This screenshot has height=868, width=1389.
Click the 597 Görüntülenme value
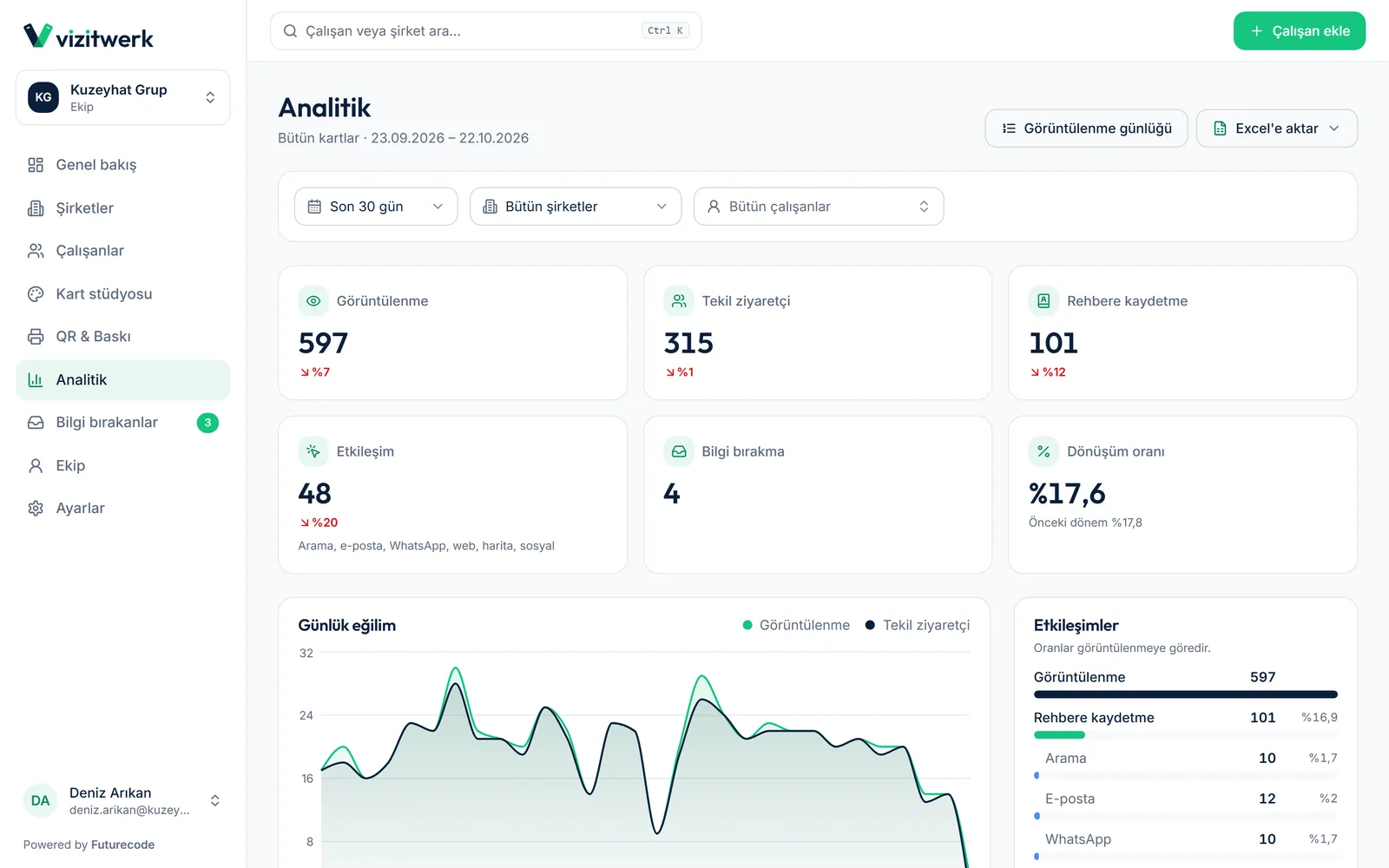(x=323, y=344)
